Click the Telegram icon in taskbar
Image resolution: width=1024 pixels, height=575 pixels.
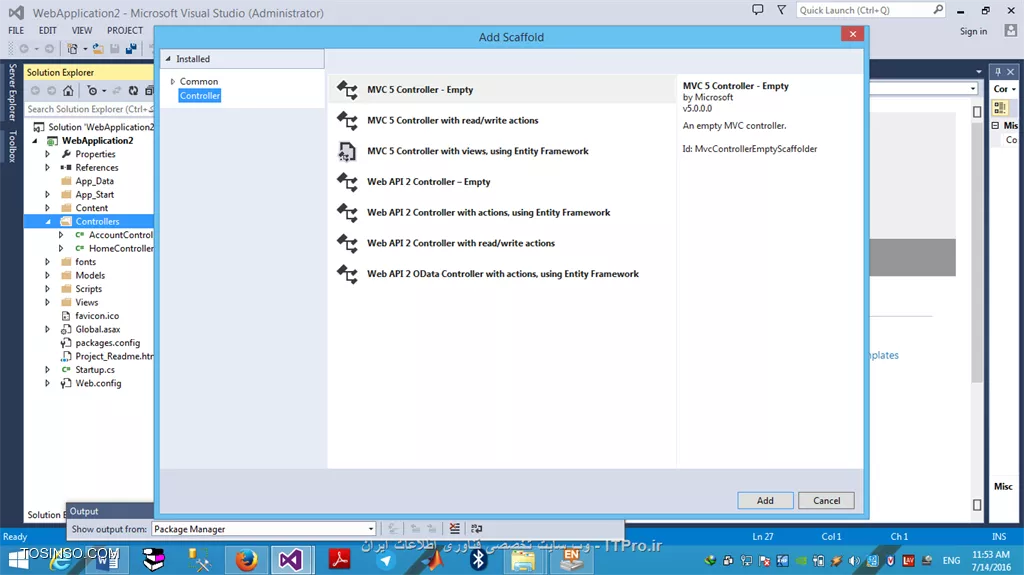tap(385, 561)
